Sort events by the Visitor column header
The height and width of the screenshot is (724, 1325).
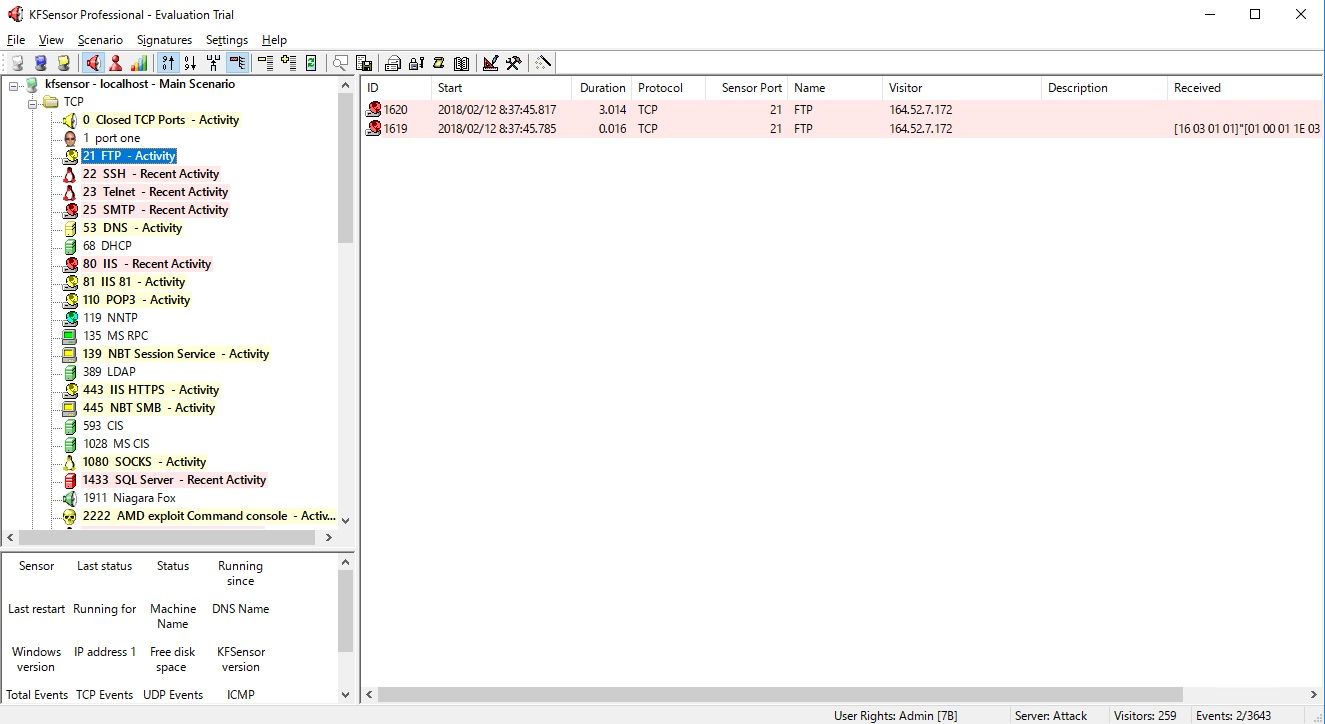coord(962,88)
